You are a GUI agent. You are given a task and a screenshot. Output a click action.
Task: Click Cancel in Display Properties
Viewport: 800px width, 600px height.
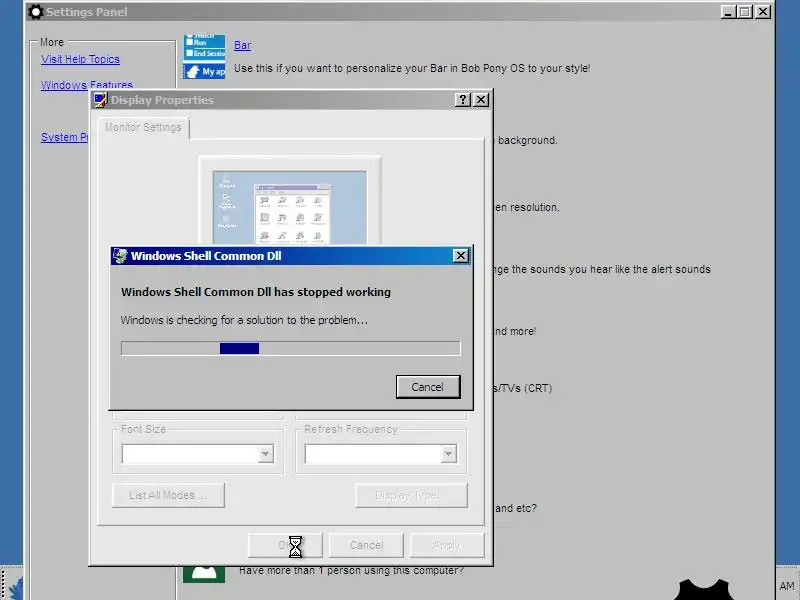[366, 545]
